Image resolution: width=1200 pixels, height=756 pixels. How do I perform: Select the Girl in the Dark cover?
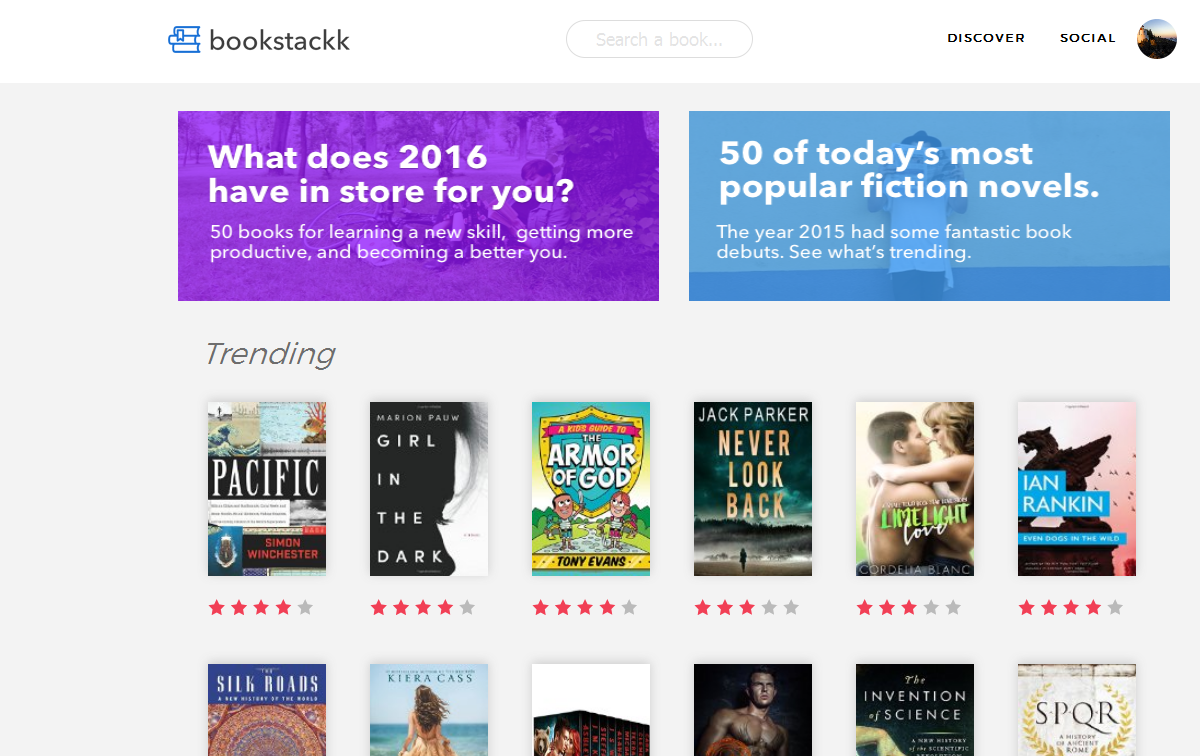click(429, 489)
